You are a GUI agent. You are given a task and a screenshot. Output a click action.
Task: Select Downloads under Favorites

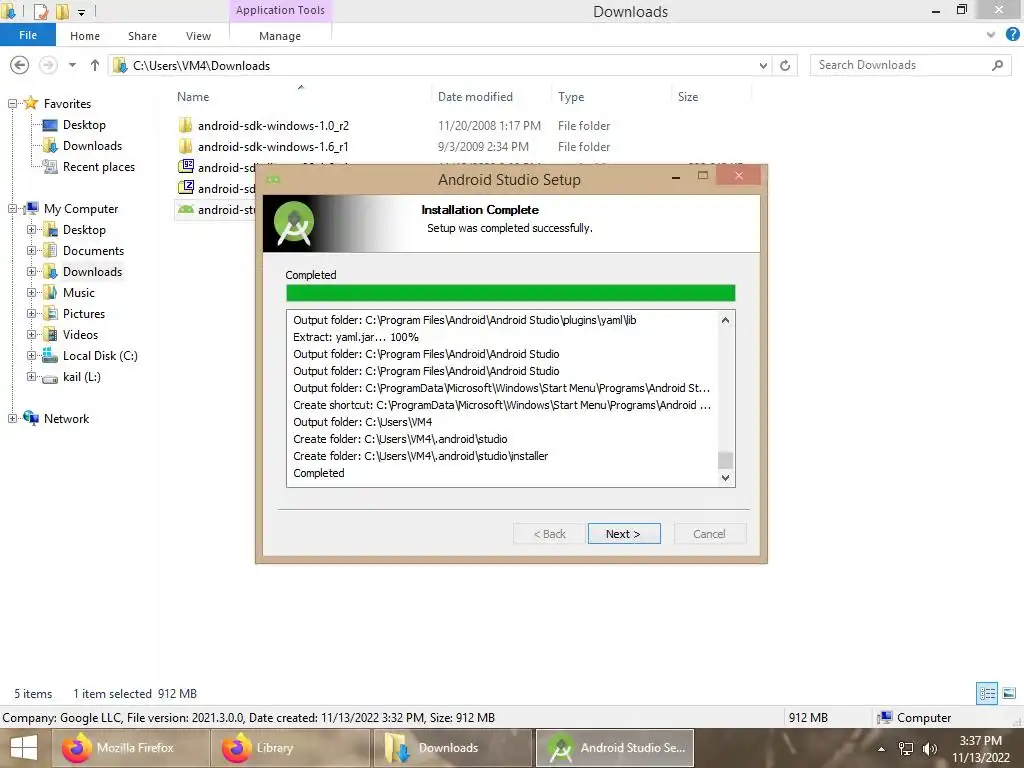click(x=92, y=146)
